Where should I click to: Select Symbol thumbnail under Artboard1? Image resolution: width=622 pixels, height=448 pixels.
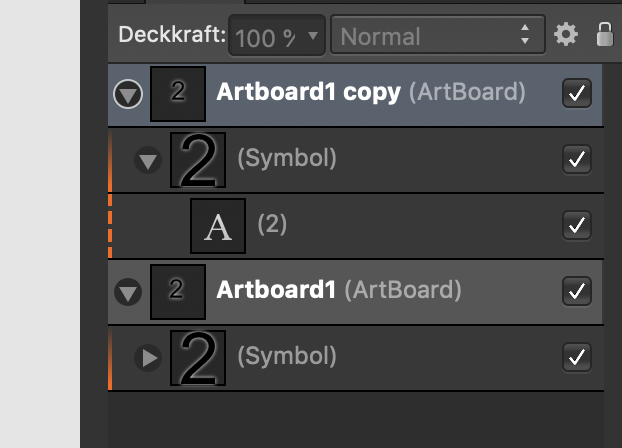pyautogui.click(x=198, y=358)
